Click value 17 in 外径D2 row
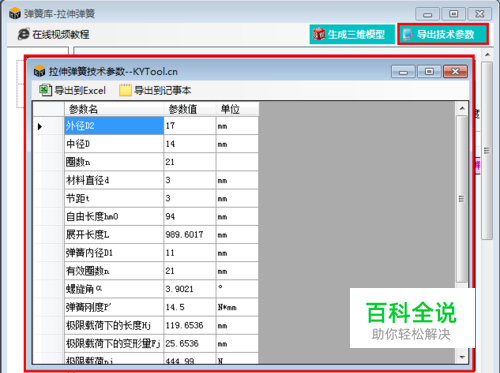500x373 pixels. tap(190, 126)
